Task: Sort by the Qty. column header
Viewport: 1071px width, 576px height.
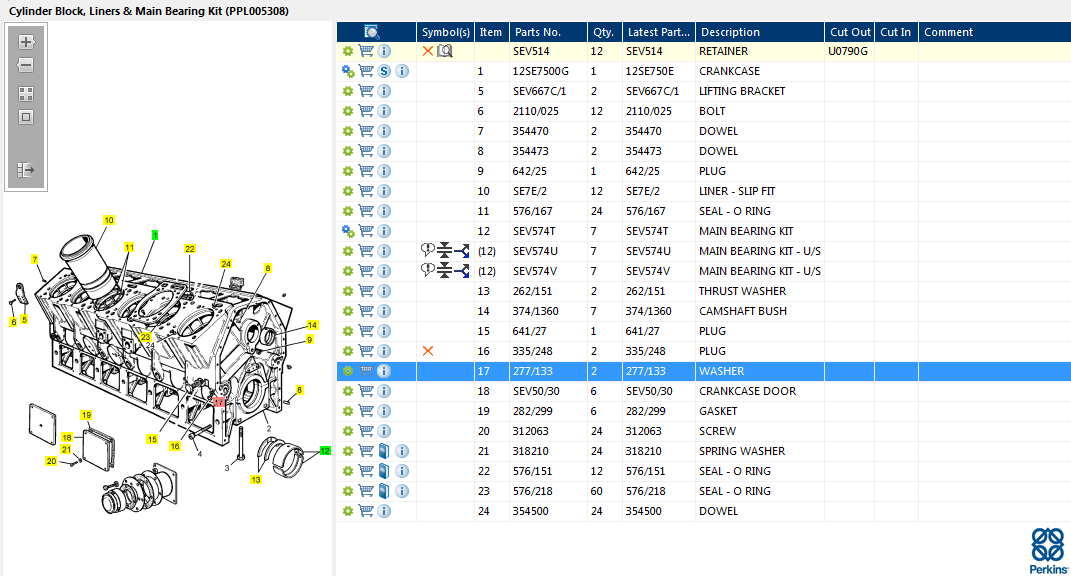Action: point(604,32)
